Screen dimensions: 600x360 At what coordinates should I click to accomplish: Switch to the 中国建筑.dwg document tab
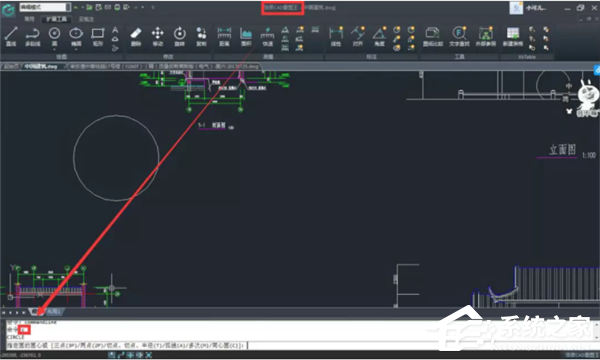pyautogui.click(x=41, y=67)
